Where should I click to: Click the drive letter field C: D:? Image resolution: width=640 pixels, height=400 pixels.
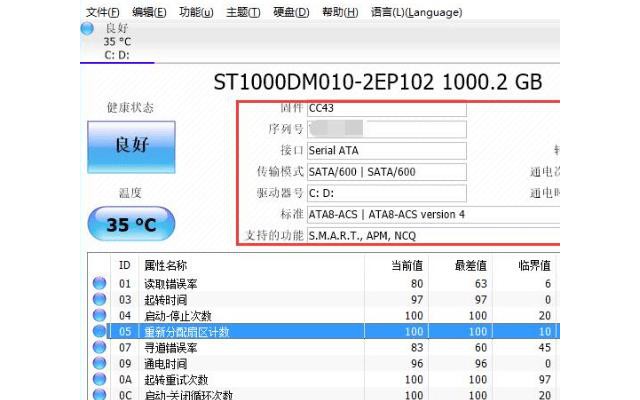[x=387, y=193]
